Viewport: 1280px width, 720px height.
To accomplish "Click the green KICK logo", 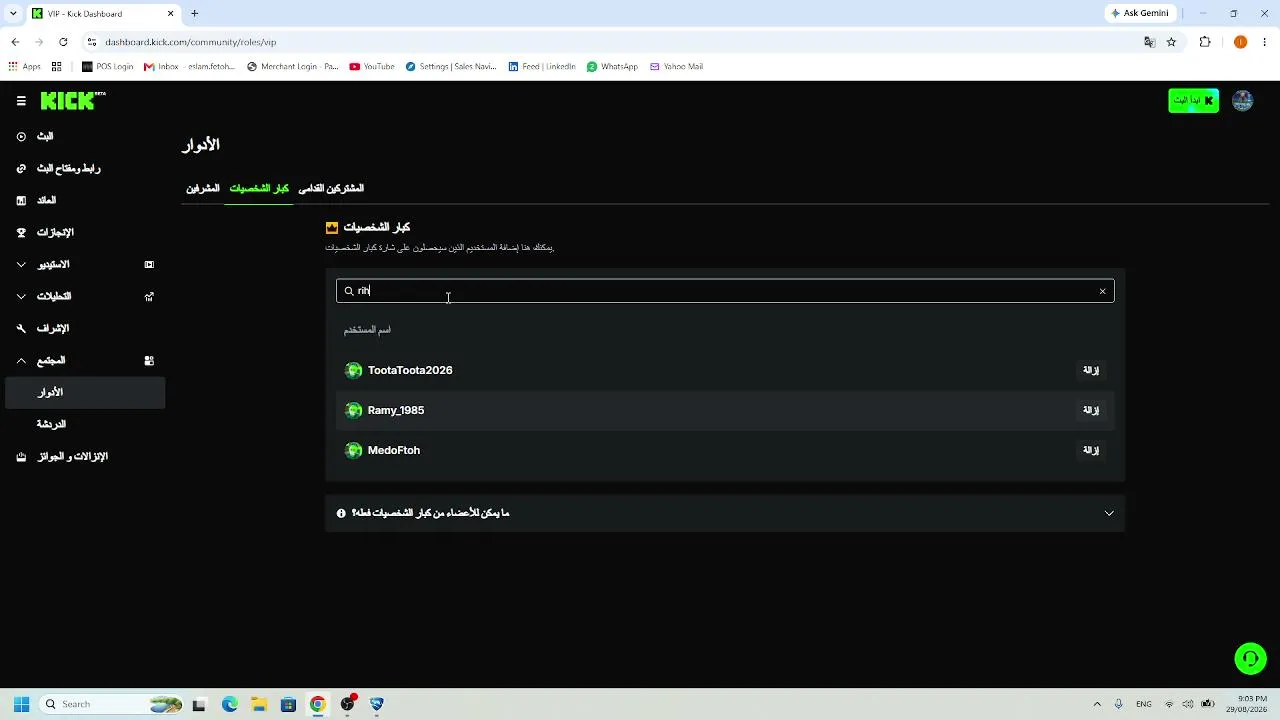I will (72, 100).
